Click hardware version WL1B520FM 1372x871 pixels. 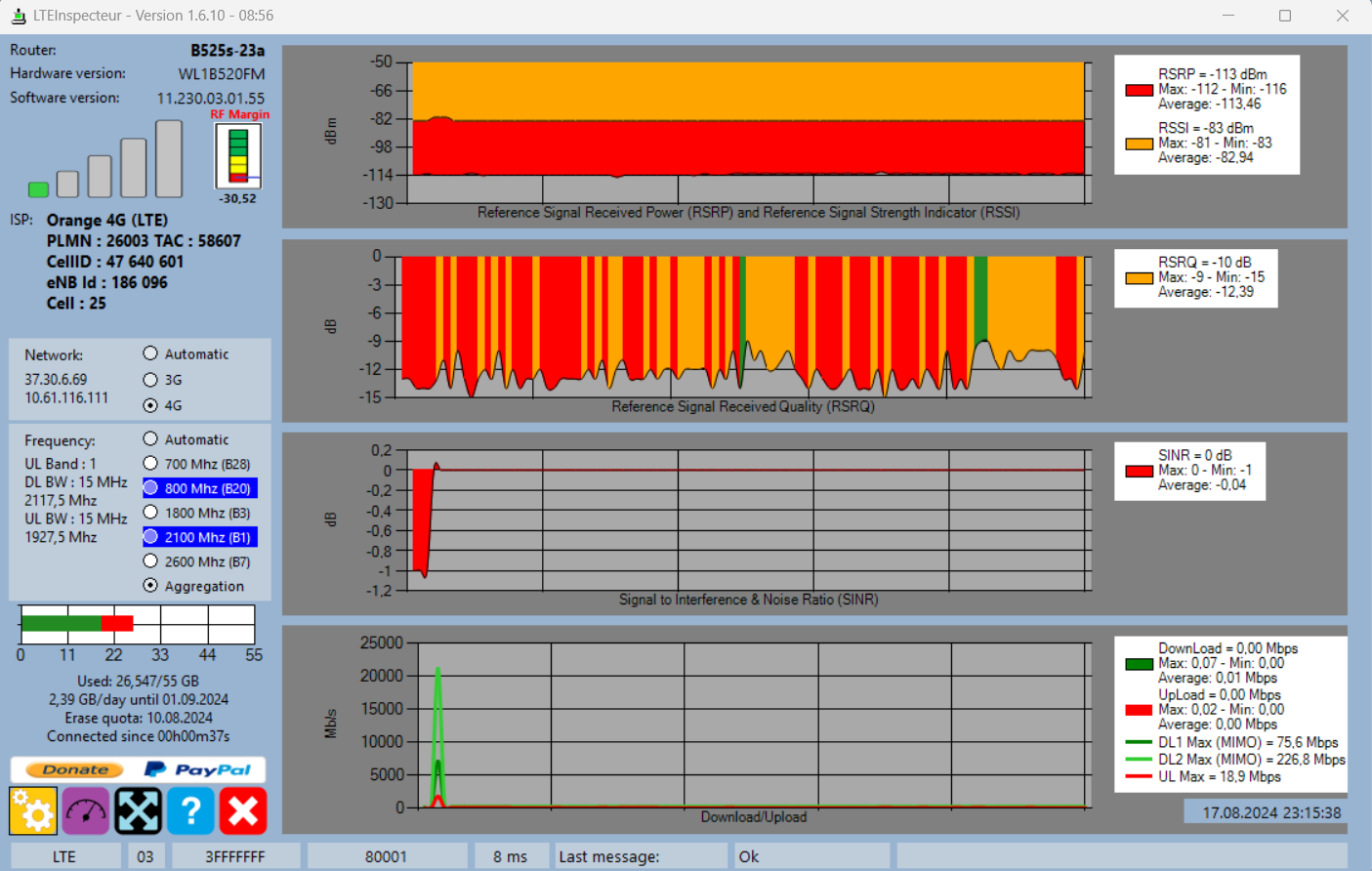click(222, 74)
